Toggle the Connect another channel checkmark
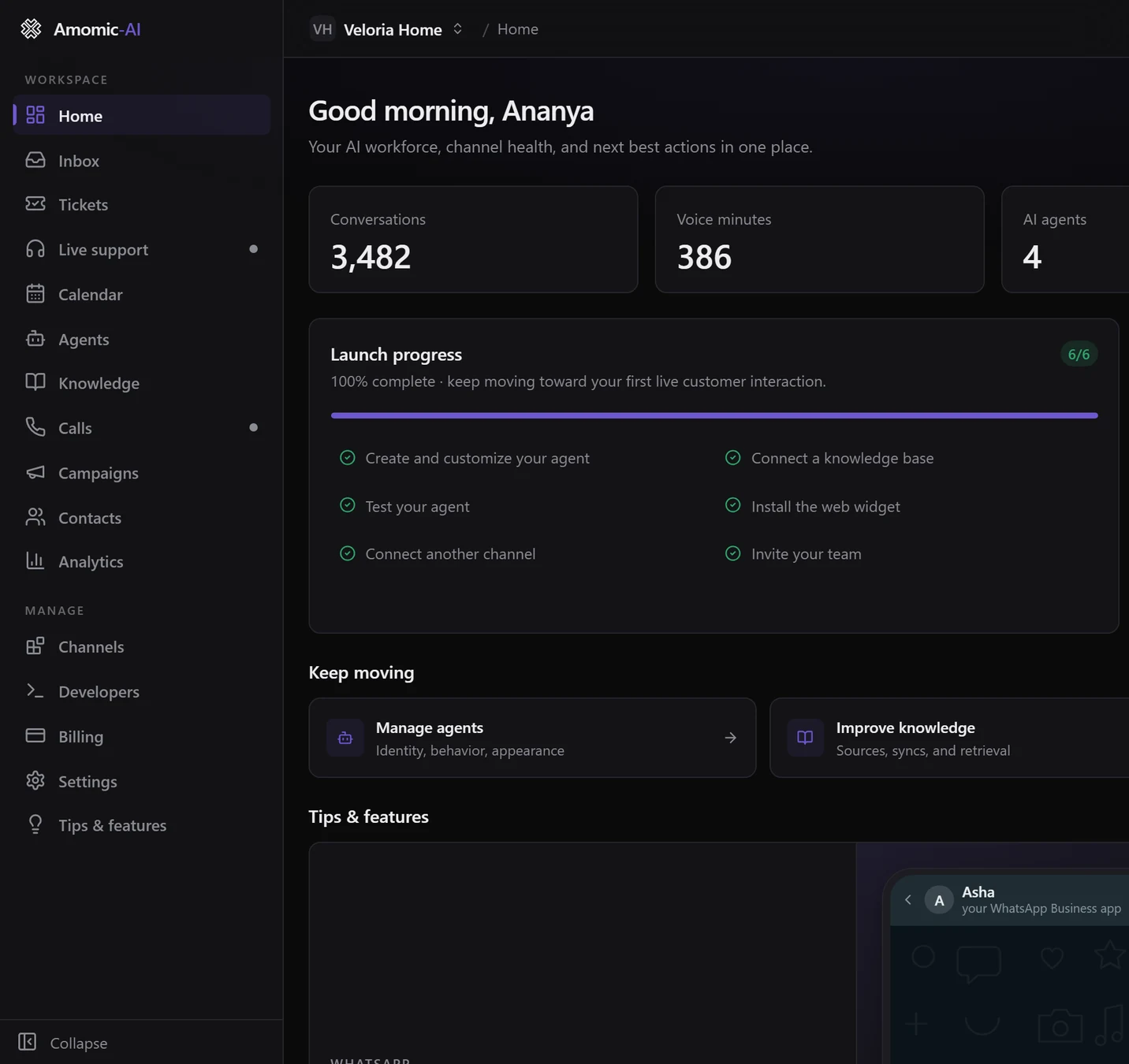1129x1064 pixels. (347, 553)
